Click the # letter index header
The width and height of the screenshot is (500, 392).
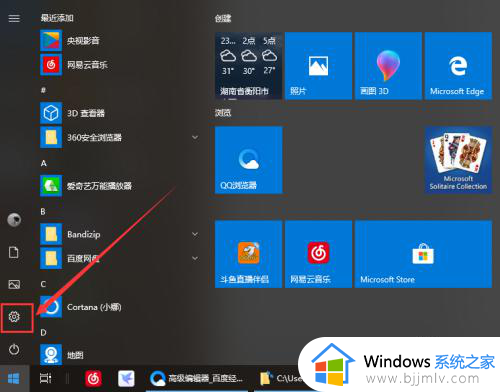point(43,90)
